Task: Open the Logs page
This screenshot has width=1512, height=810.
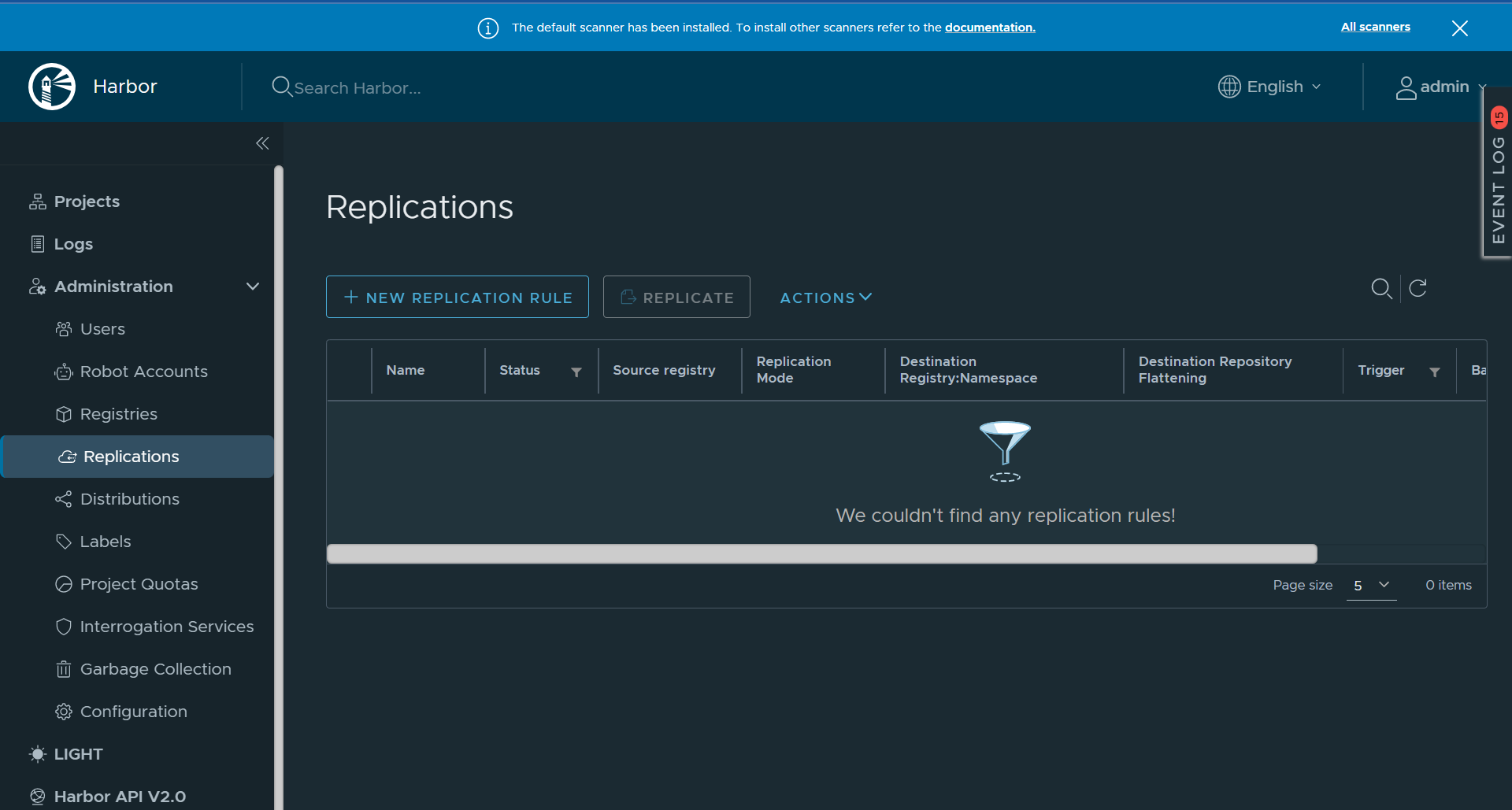Action: point(73,244)
